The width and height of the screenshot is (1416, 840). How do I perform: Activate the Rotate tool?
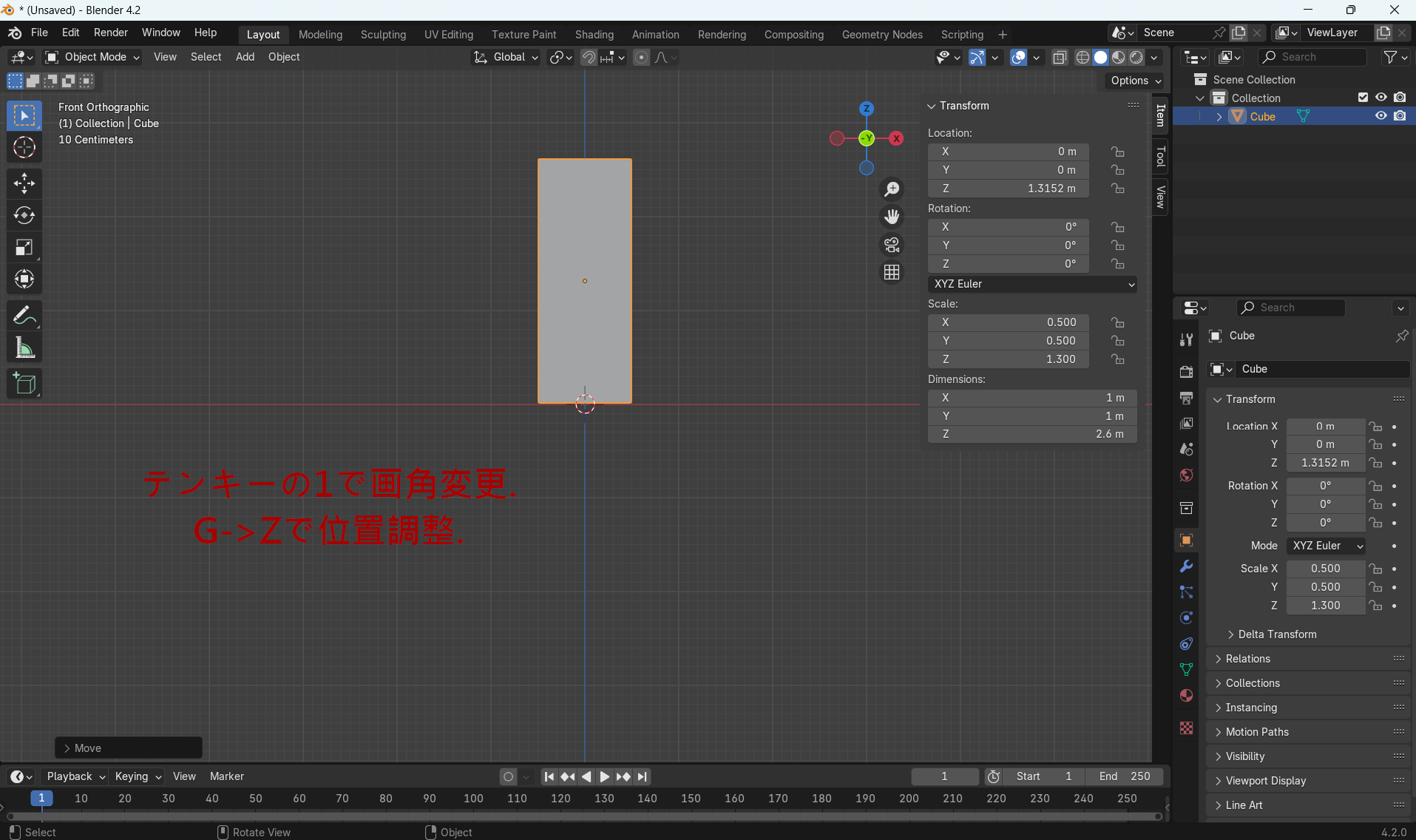click(x=24, y=215)
